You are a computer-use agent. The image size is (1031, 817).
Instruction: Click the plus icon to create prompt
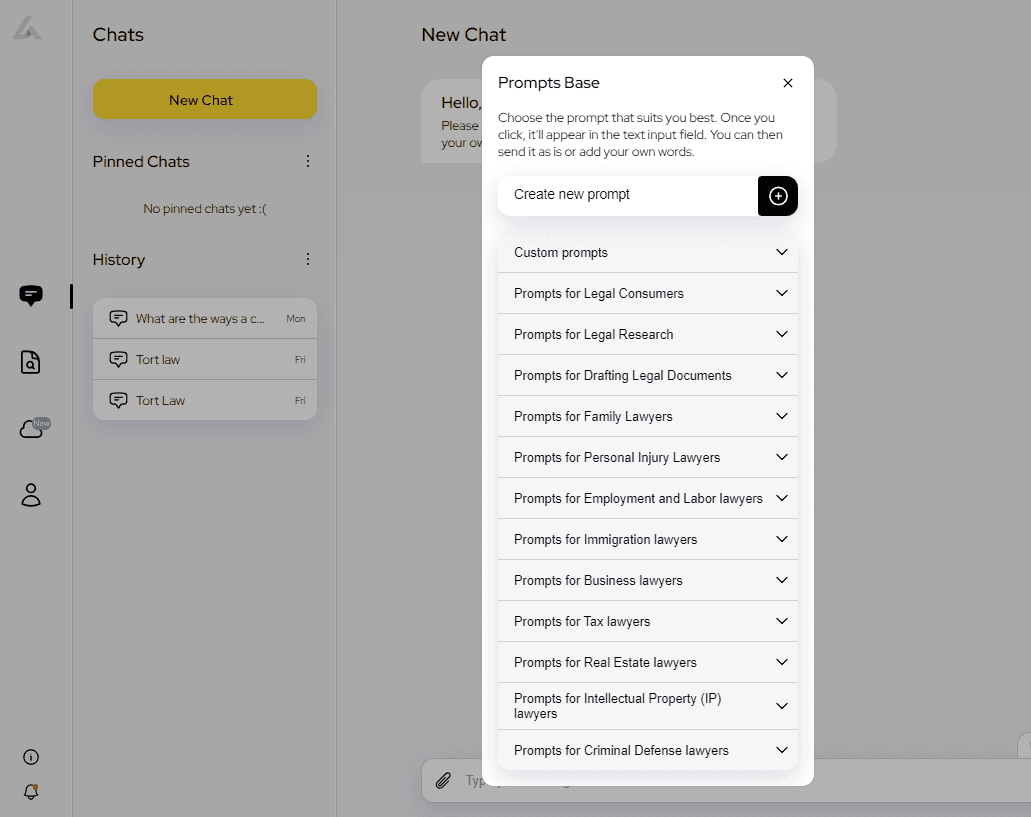pos(778,196)
